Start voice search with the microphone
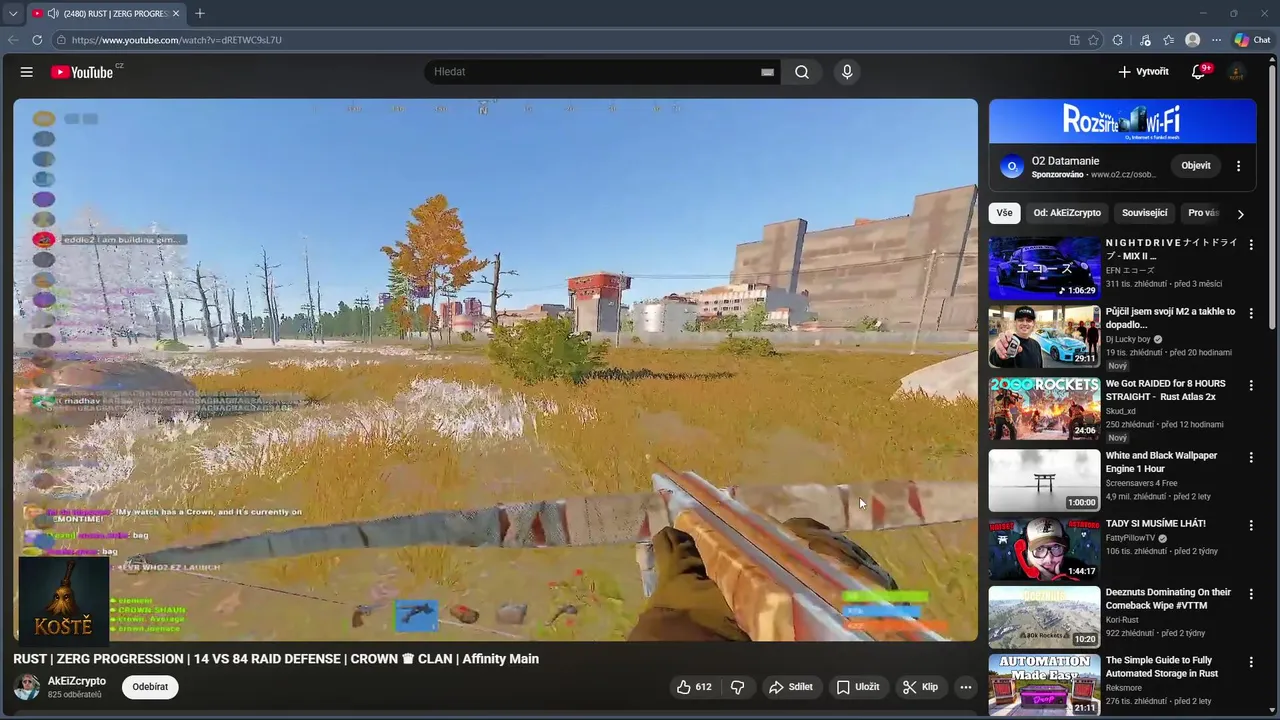 (x=847, y=72)
